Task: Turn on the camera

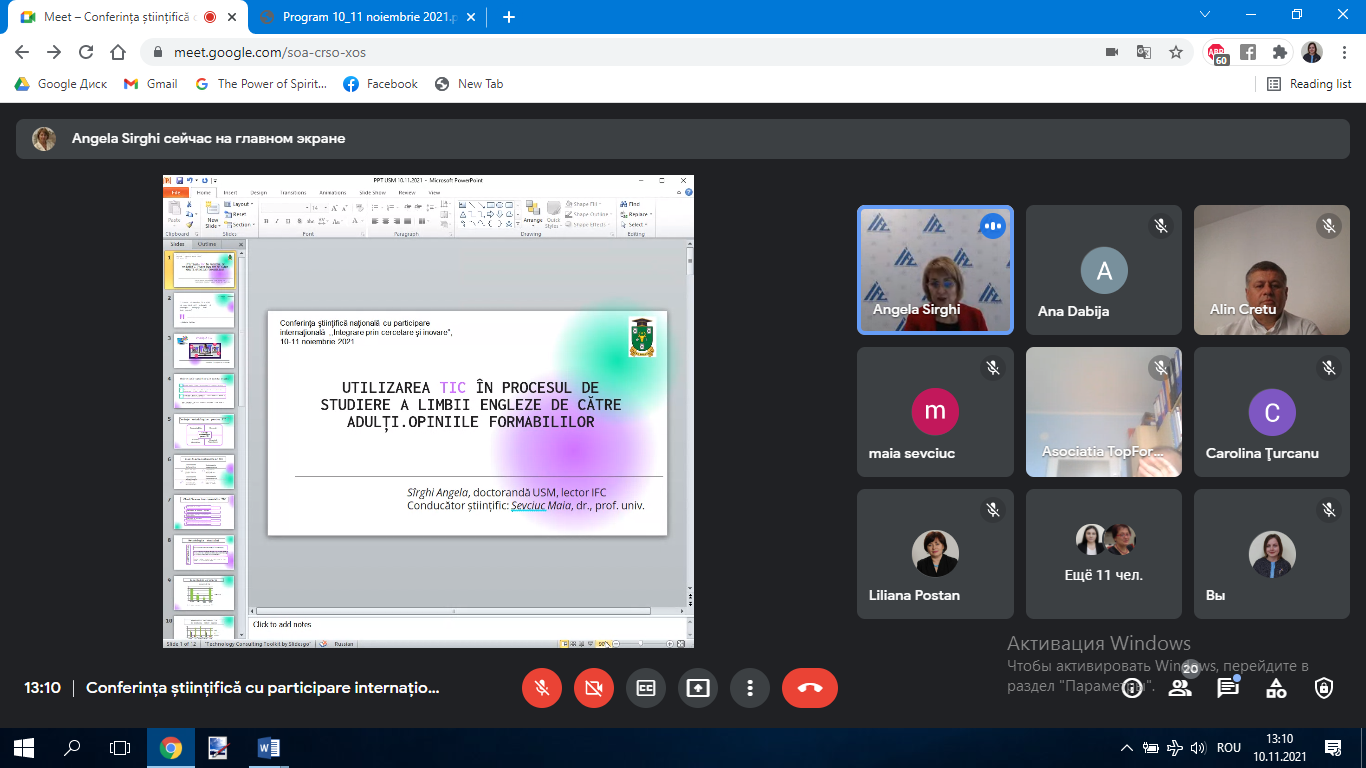Action: [594, 688]
